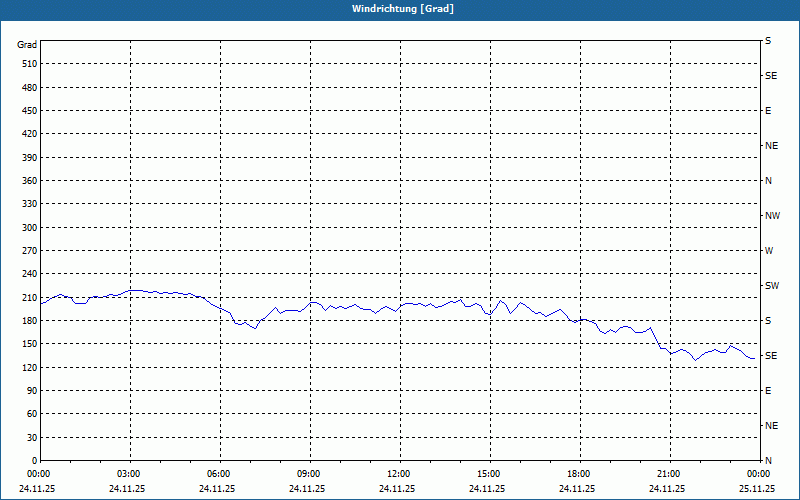Screen dimensions: 800x500
Task: Click the 'NW' compass label
Action: pos(772,216)
